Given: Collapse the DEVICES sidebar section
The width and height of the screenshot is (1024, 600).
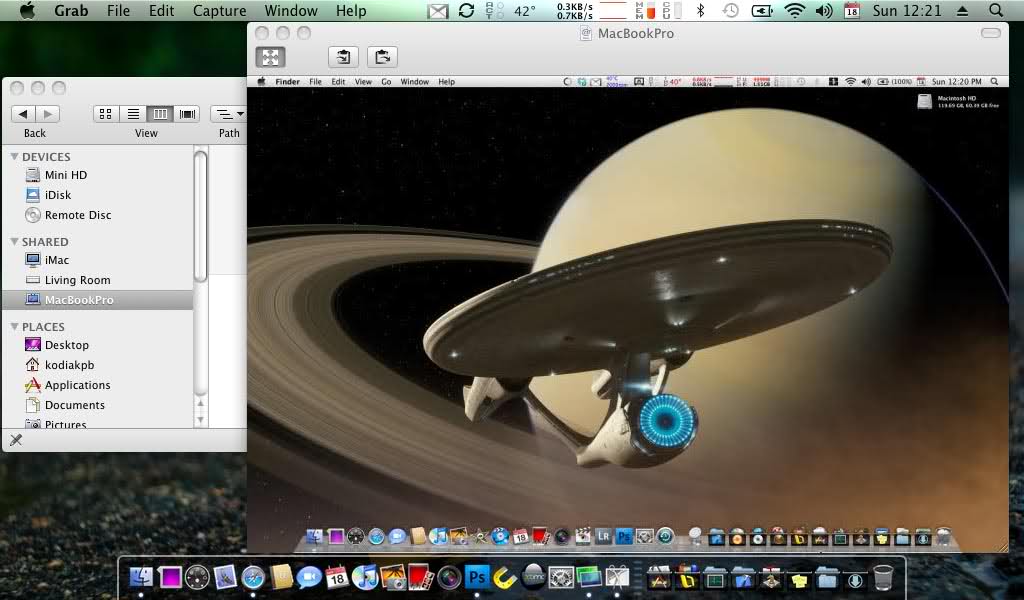Looking at the screenshot, I should pyautogui.click(x=14, y=157).
